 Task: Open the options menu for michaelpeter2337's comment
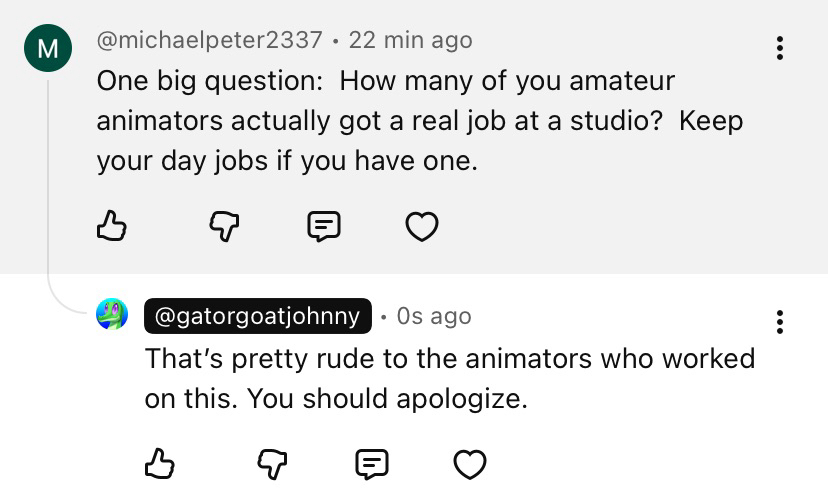coord(780,47)
